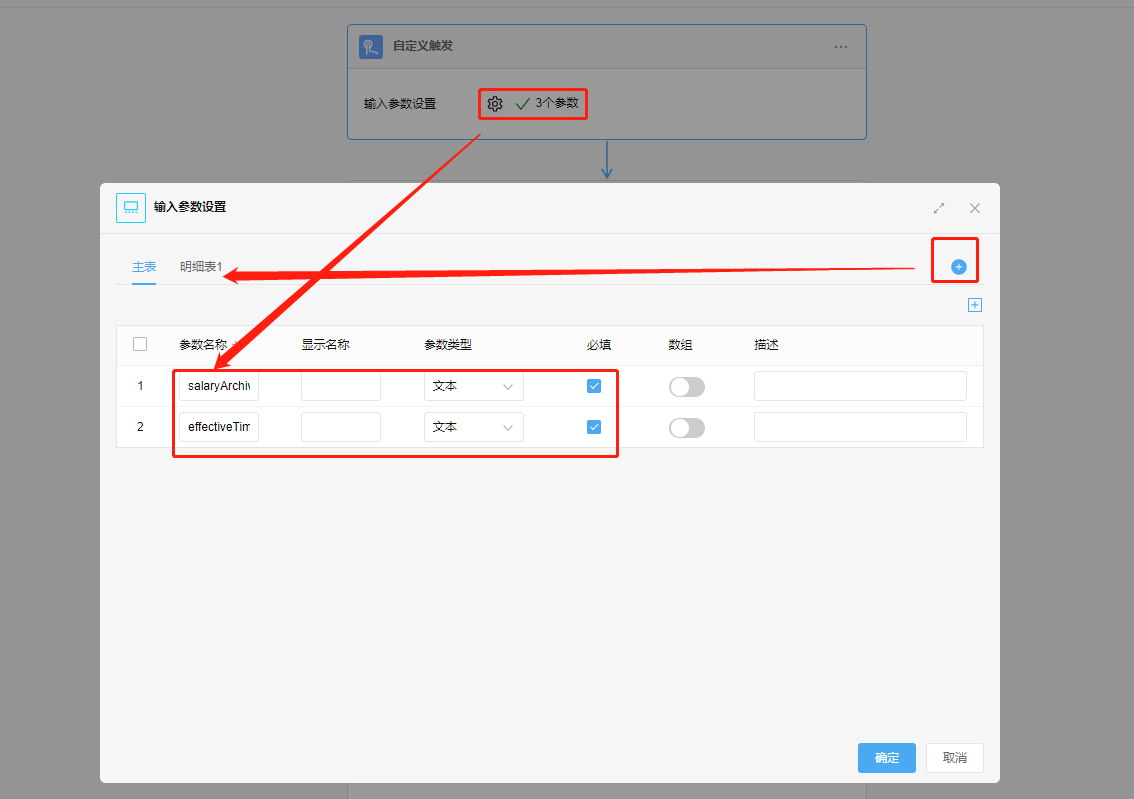Image resolution: width=1134 pixels, height=799 pixels.
Task: Switch to the 主表 tab
Action: 144,267
